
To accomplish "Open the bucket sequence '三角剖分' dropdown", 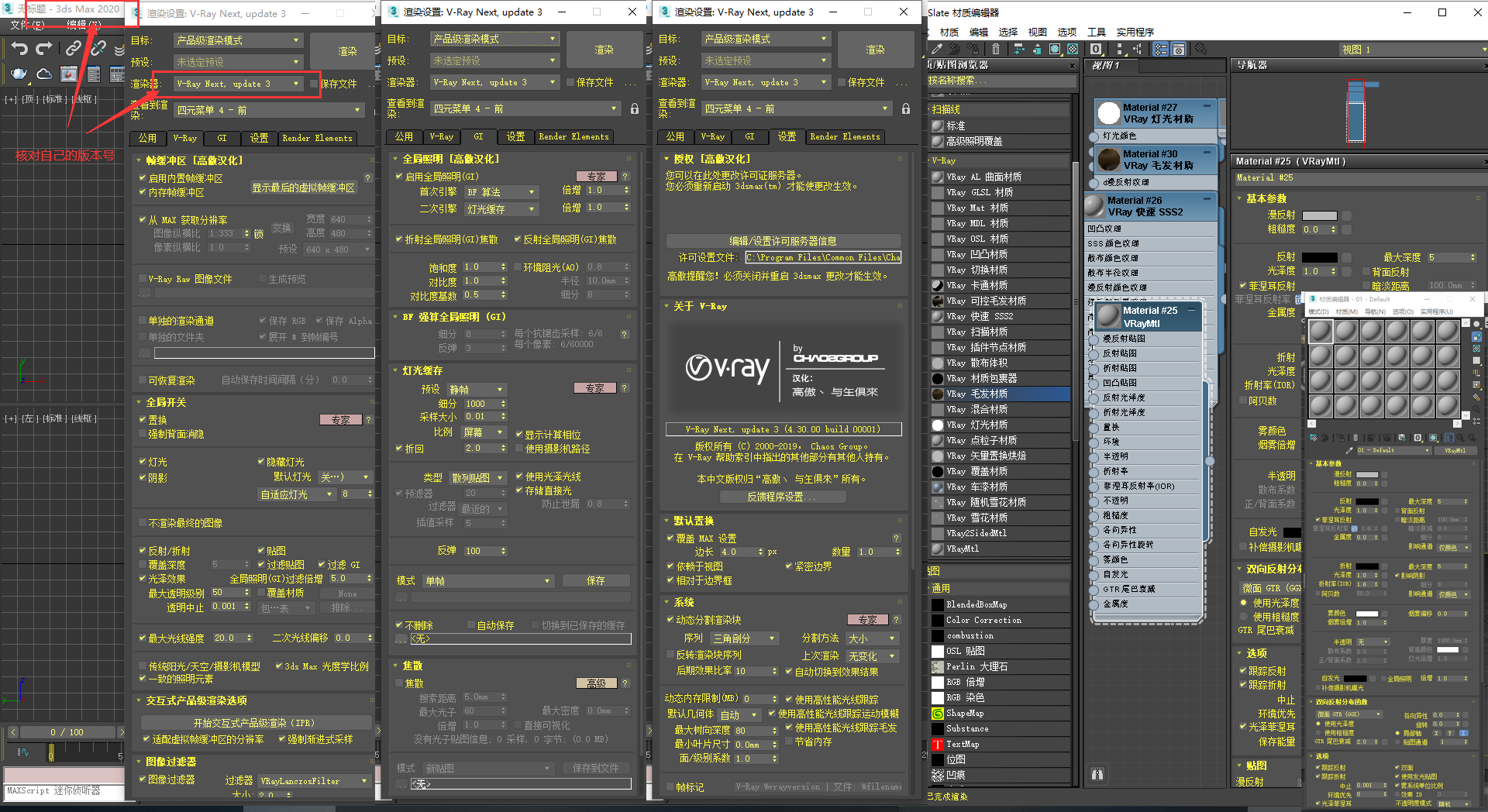I will tap(745, 638).
